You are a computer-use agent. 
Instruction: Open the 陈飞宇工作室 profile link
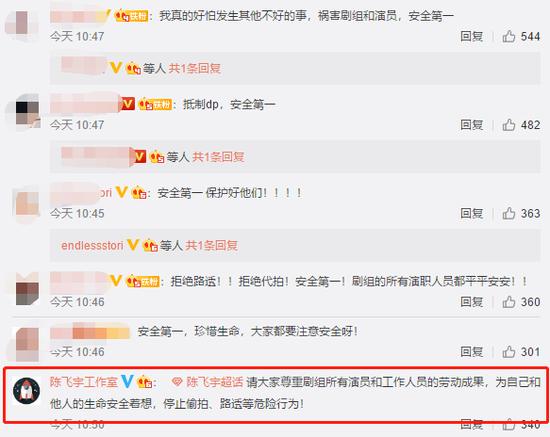(83, 382)
